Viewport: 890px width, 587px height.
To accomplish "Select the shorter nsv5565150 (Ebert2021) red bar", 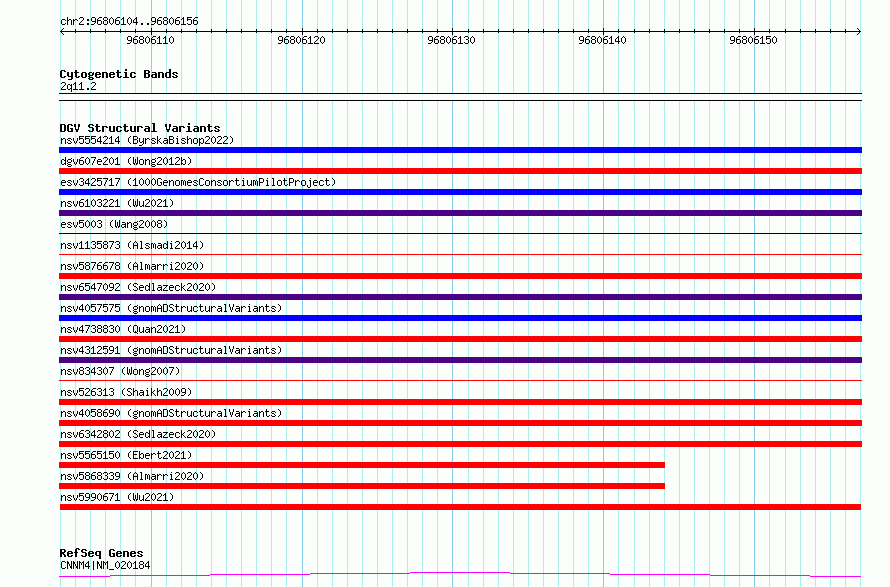I will click(x=362, y=465).
